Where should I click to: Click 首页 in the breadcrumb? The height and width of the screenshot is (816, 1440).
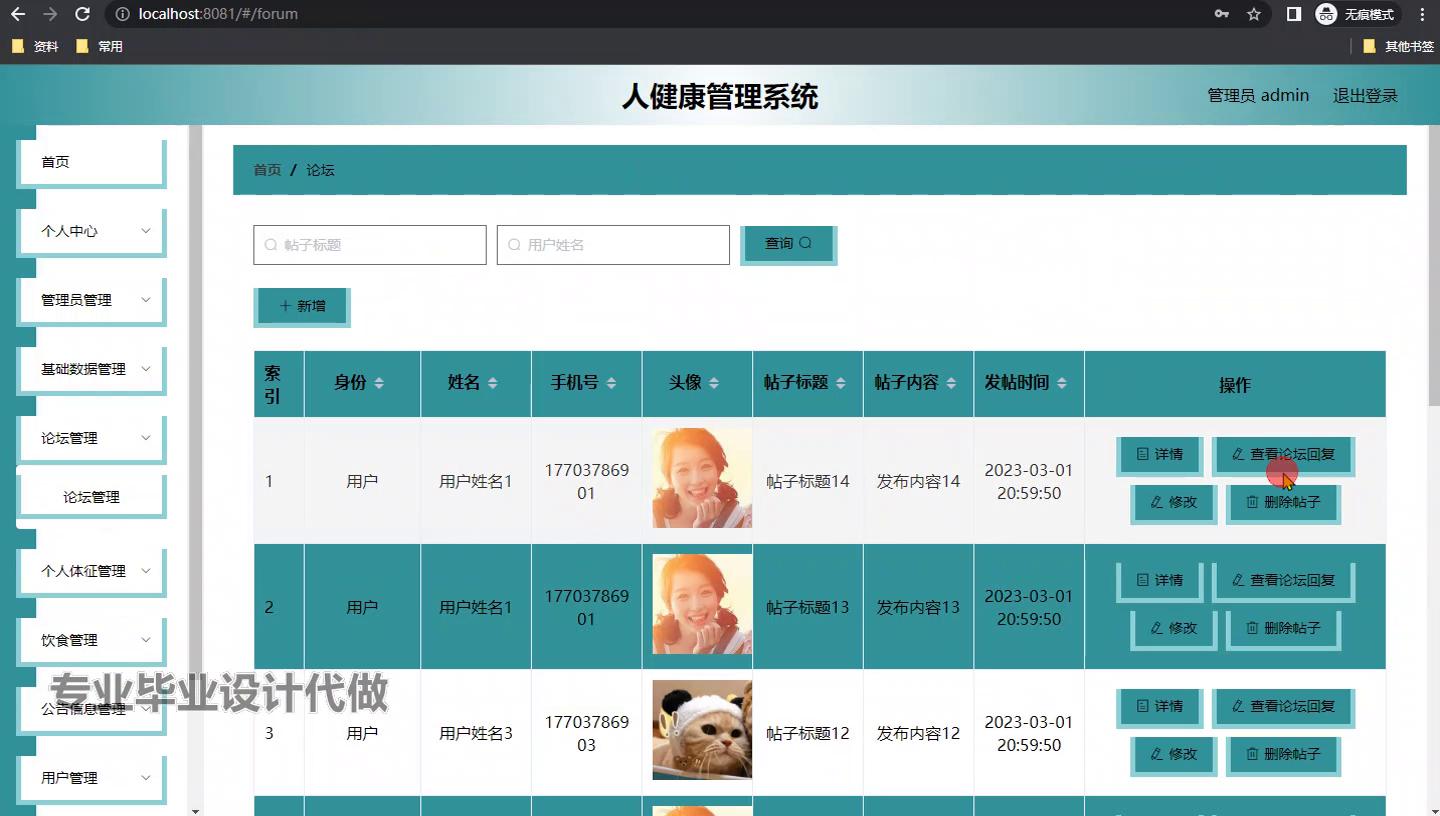(x=267, y=170)
